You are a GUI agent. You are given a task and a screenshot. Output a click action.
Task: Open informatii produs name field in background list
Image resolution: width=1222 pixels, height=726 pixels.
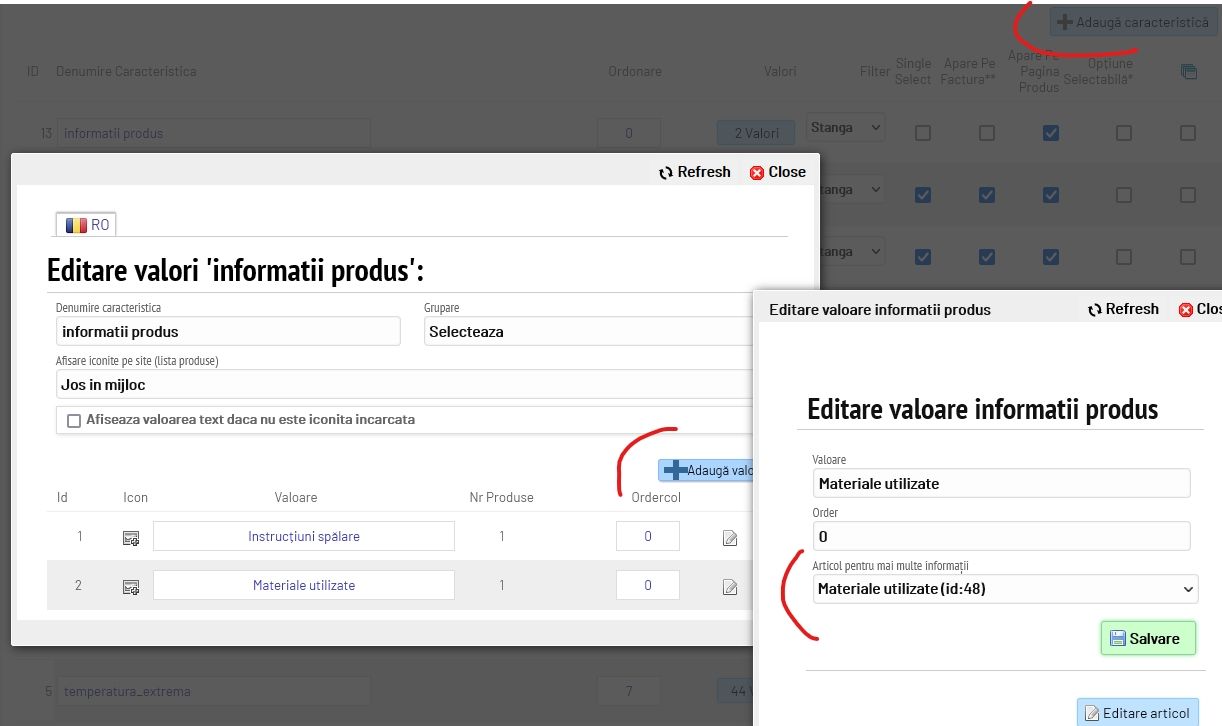pos(213,133)
